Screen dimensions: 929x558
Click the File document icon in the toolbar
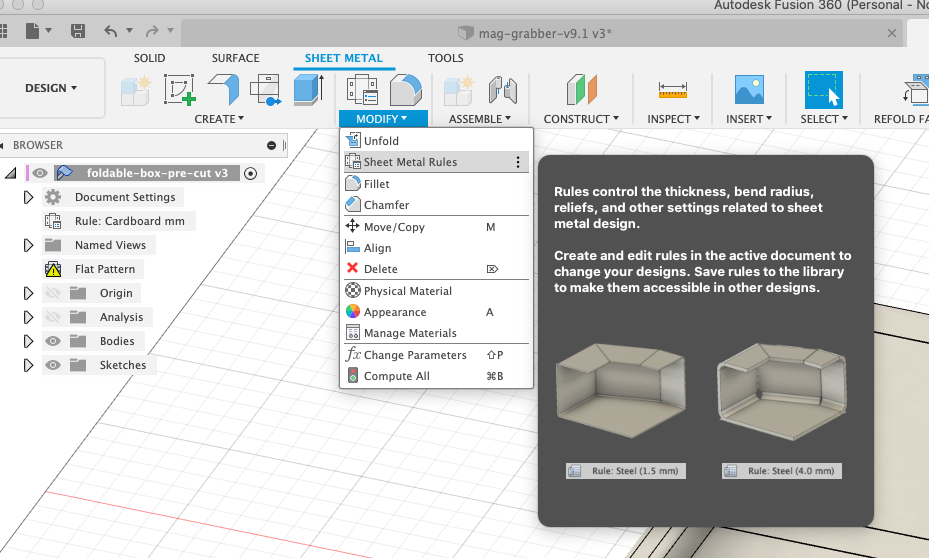33,31
